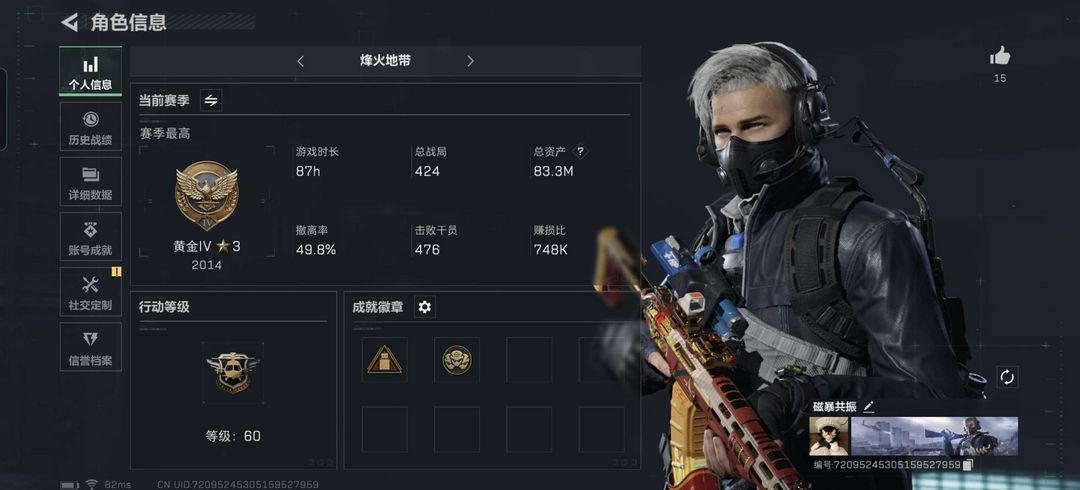Switch to previous mode with left chevron
The width and height of the screenshot is (1080, 490).
click(x=300, y=61)
